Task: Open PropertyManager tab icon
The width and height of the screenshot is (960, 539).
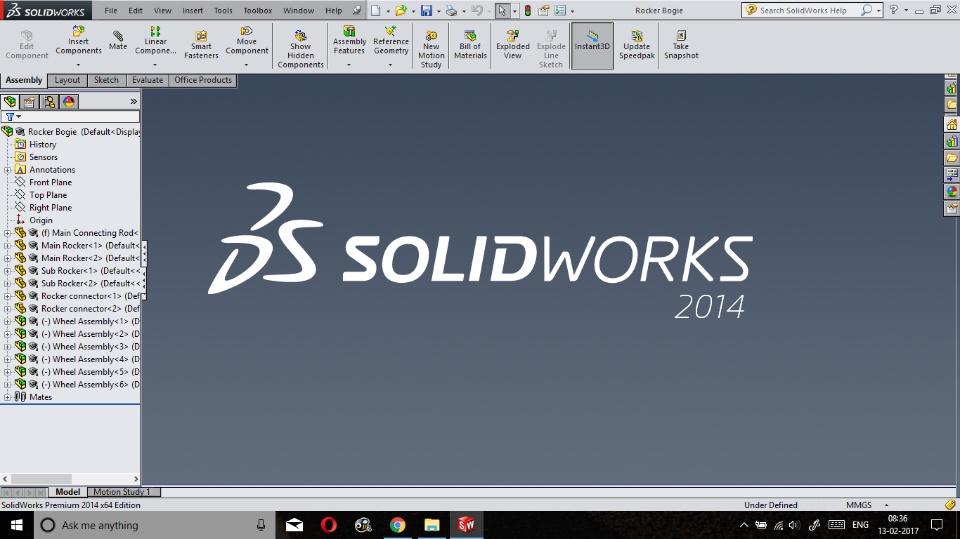Action: coord(29,102)
